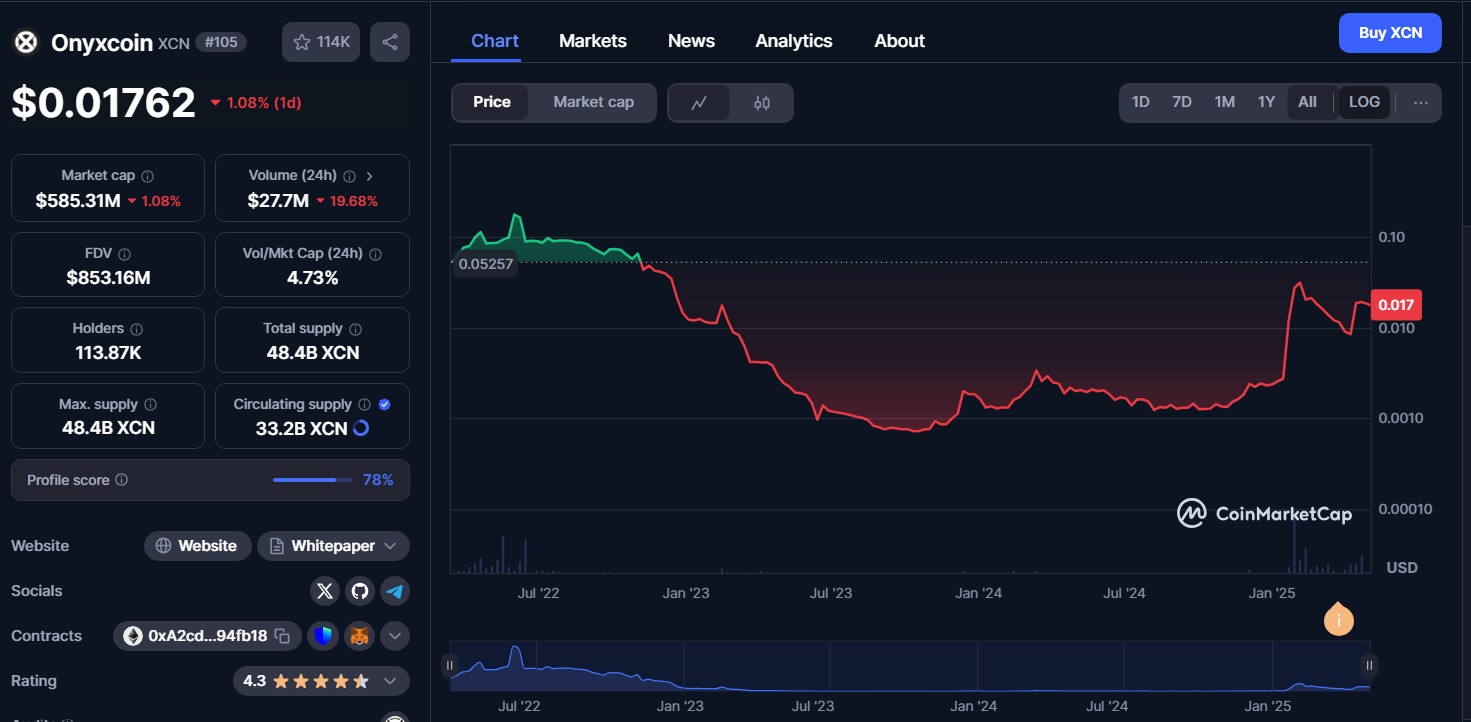
Task: Select the Market cap chart toggle
Action: (x=593, y=102)
